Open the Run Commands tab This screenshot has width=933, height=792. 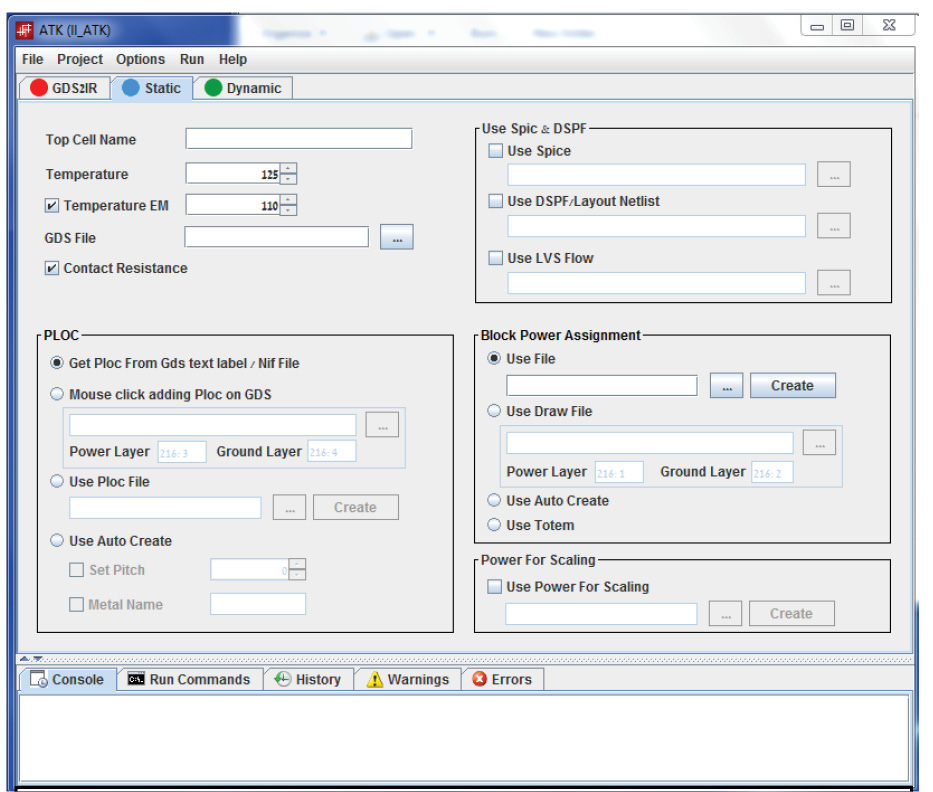coord(189,679)
